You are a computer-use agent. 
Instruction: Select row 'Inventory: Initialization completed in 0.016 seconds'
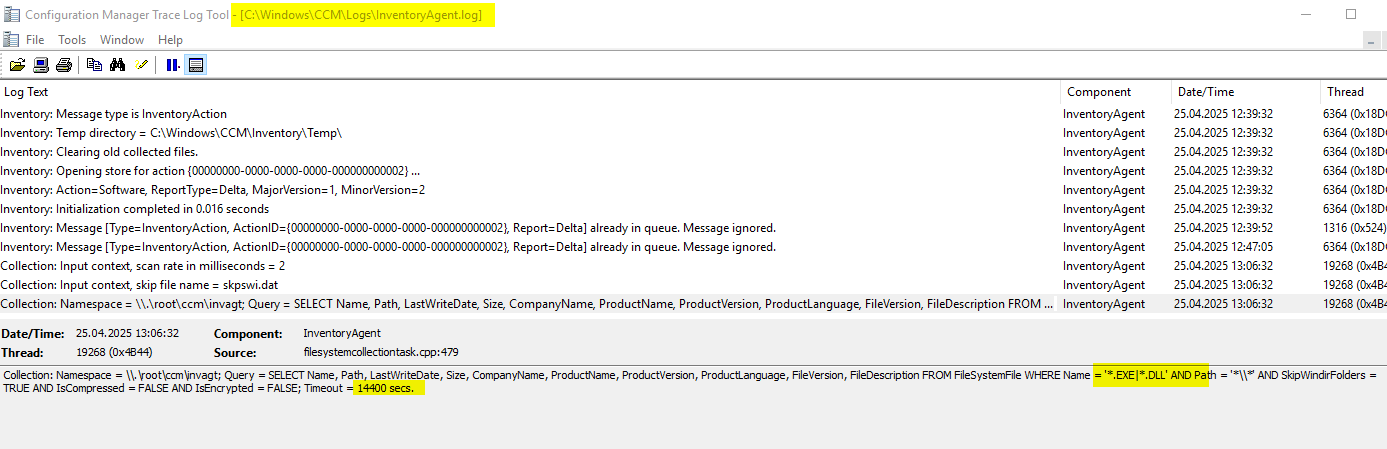tap(693, 209)
